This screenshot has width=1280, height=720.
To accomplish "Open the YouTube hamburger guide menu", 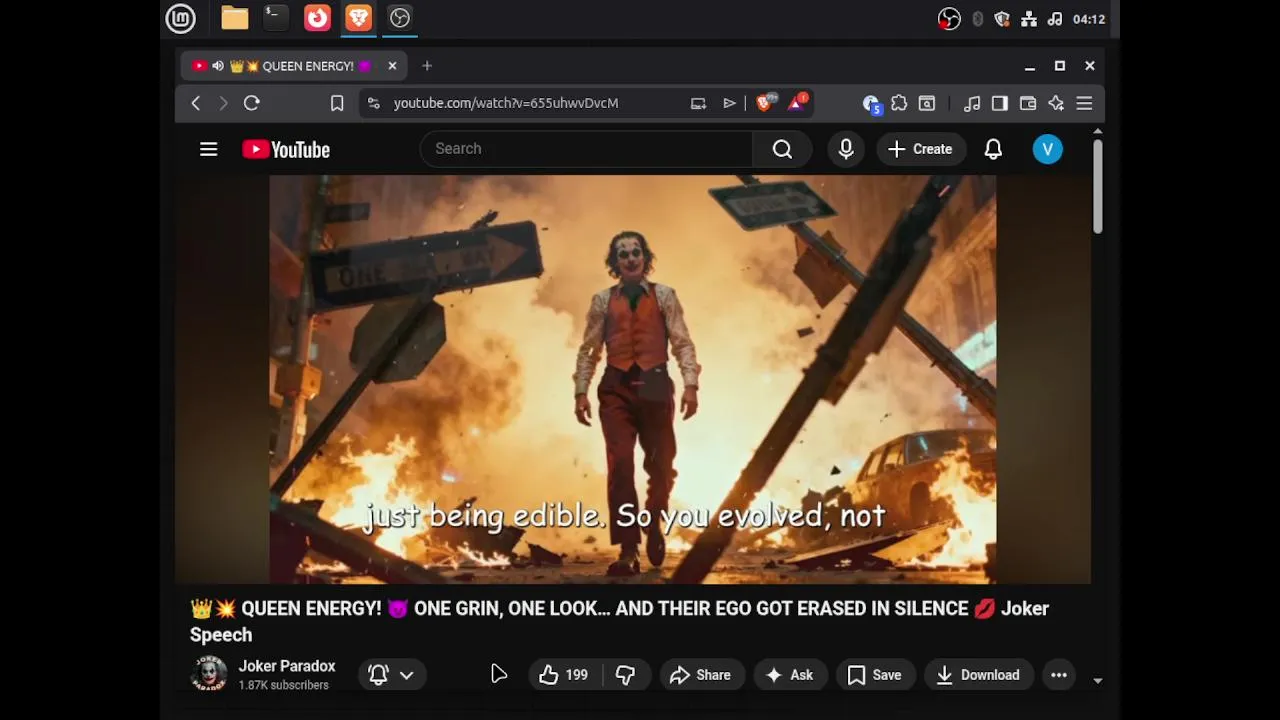I will pyautogui.click(x=208, y=149).
